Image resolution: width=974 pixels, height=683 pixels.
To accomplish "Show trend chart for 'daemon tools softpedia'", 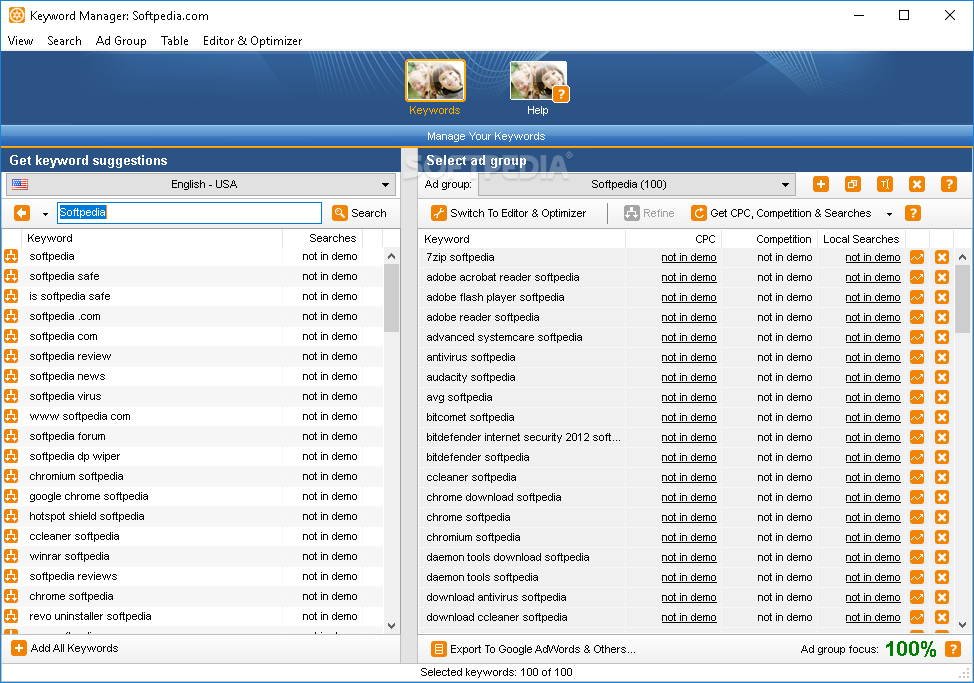I will click(917, 577).
